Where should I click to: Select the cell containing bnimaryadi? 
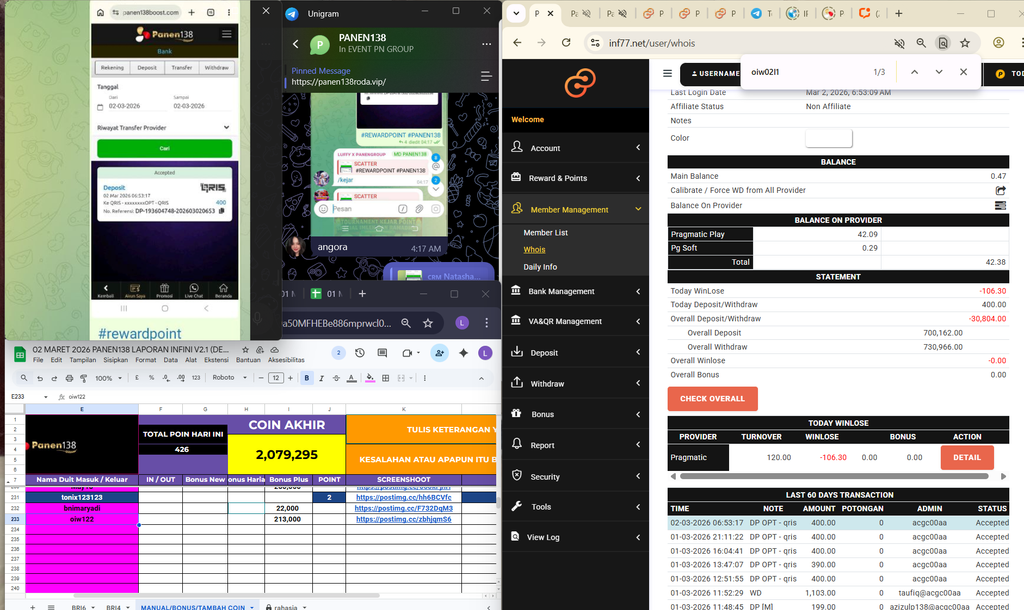coord(82,508)
